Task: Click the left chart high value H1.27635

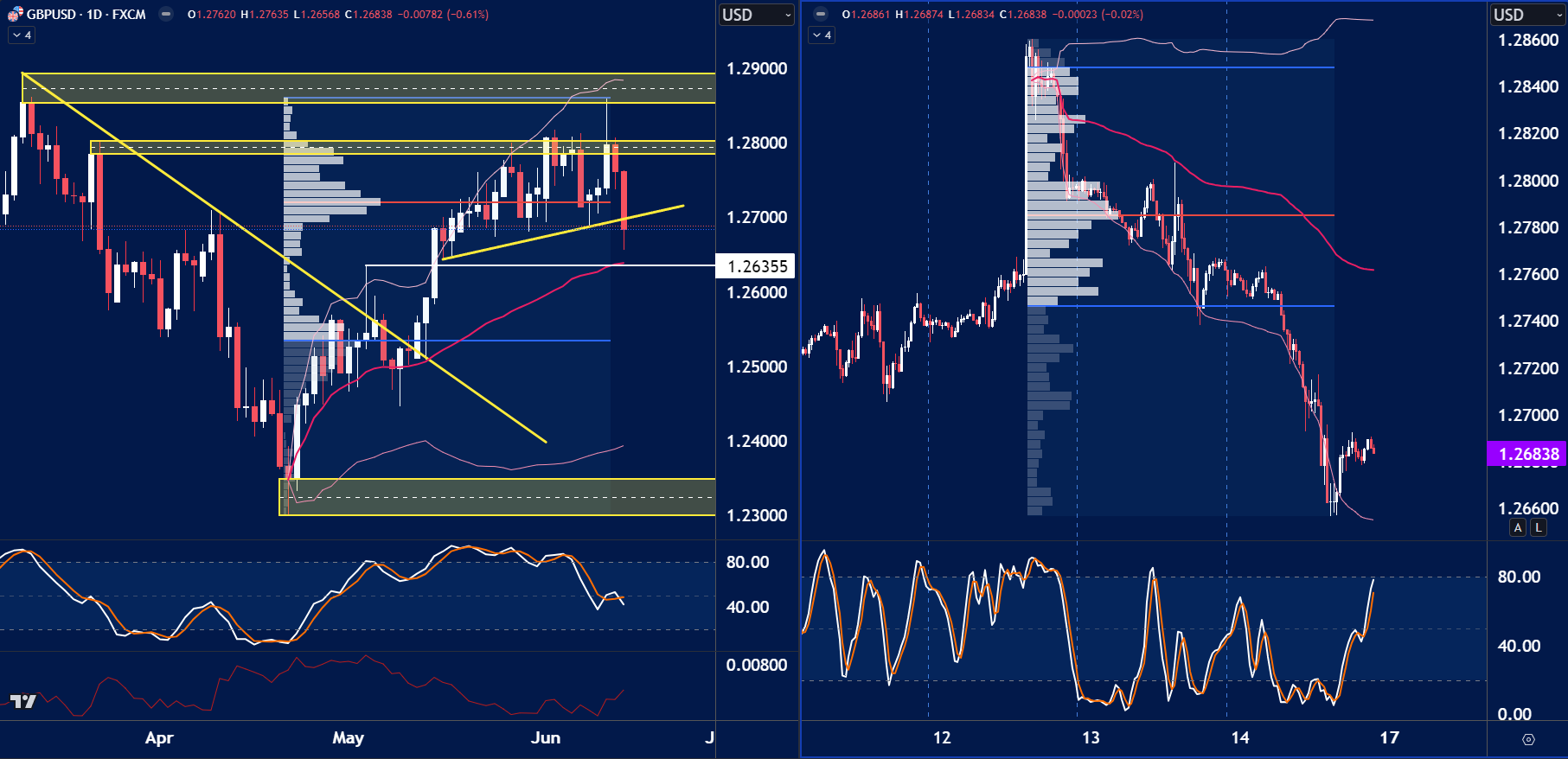Action: pyautogui.click(x=265, y=15)
